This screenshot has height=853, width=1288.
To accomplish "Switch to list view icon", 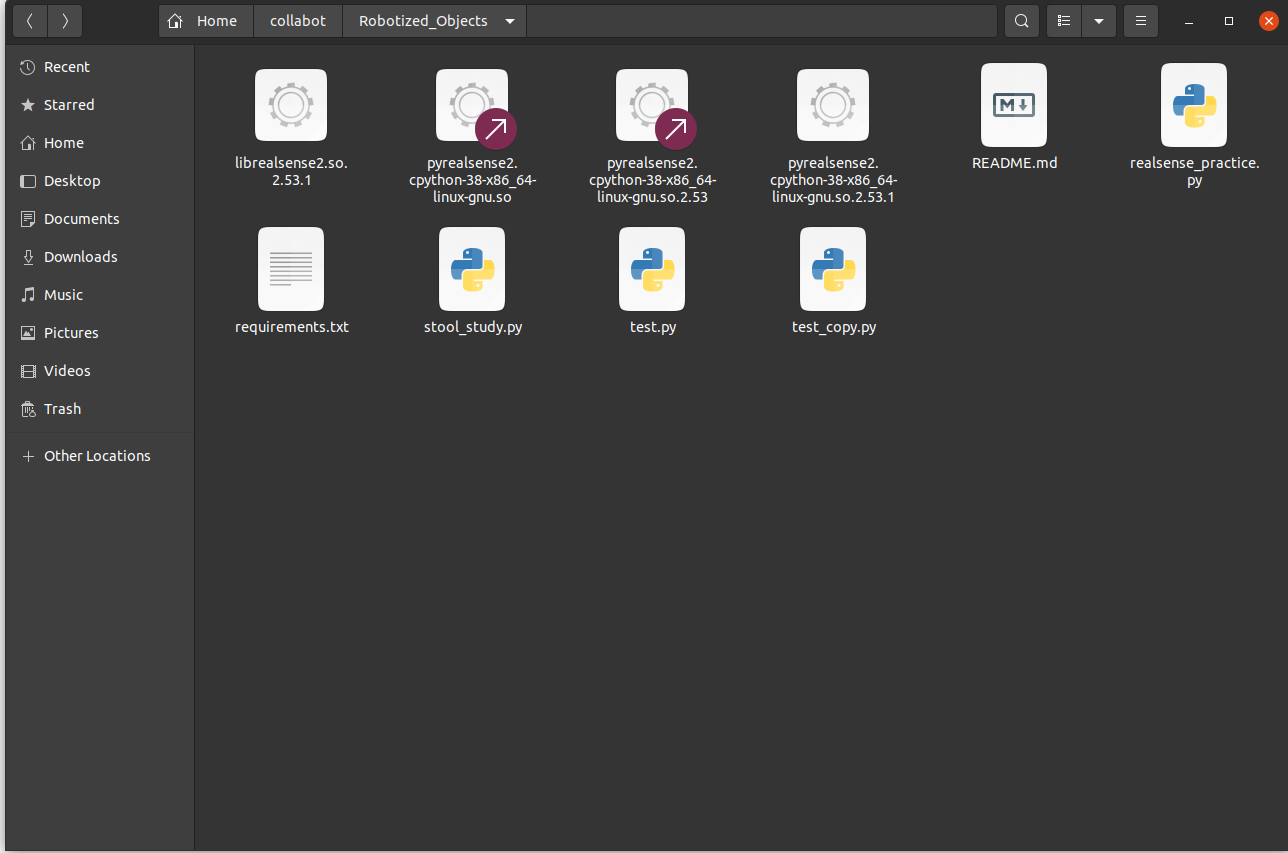I will click(1064, 21).
